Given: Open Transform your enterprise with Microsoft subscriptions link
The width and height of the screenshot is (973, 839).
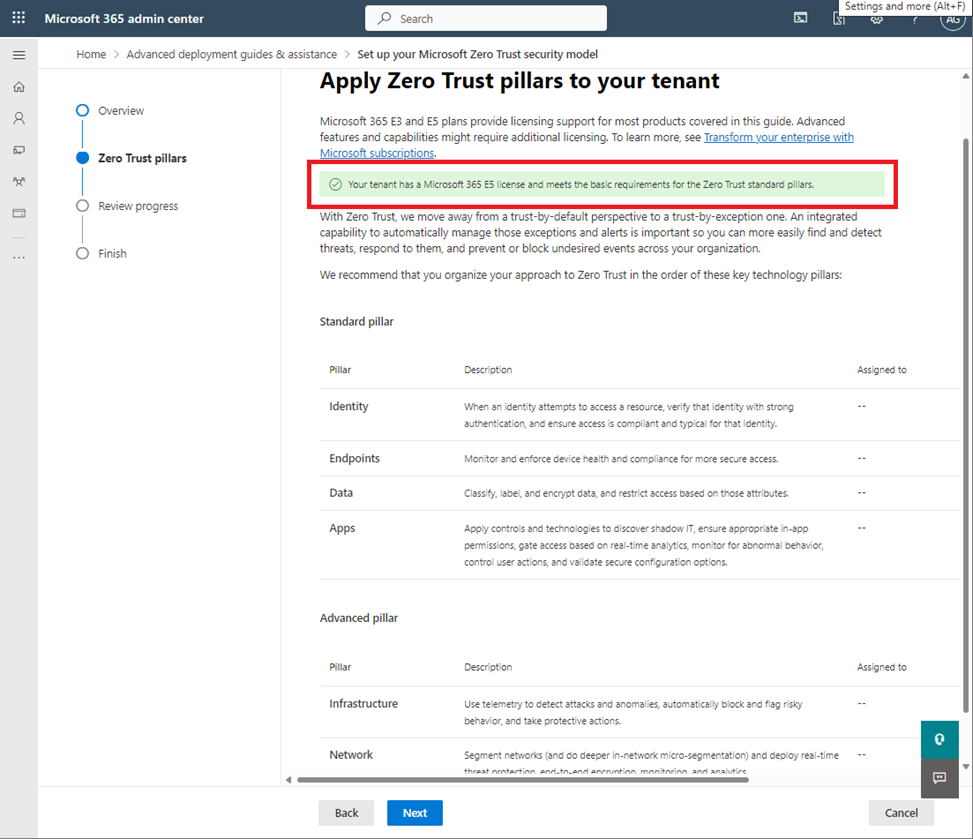Looking at the screenshot, I should click(778, 137).
